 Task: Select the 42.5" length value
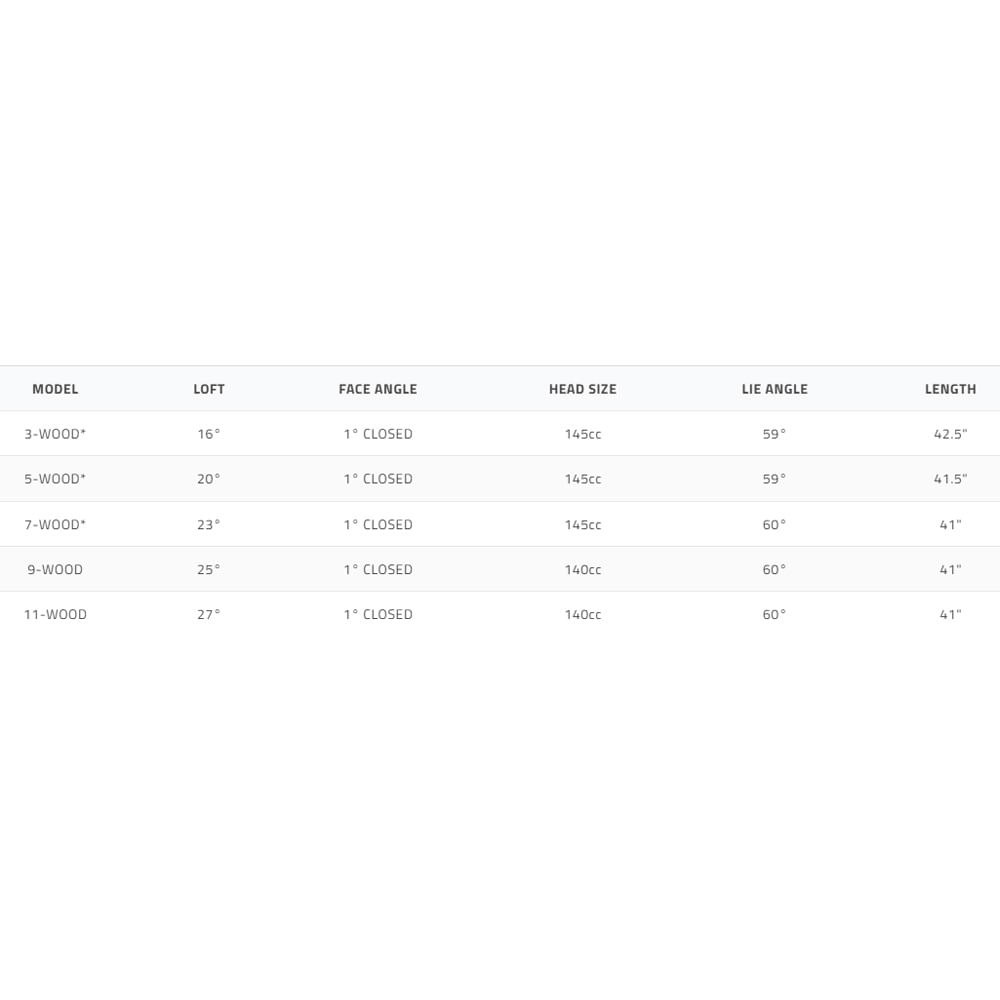coord(950,434)
